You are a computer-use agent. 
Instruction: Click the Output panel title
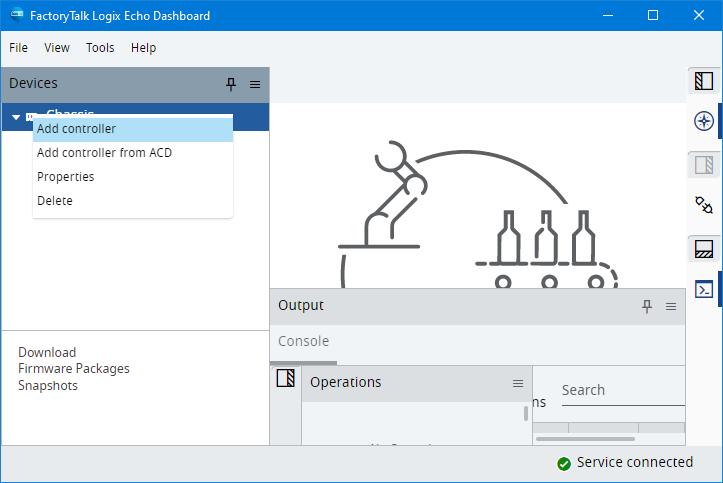point(301,306)
